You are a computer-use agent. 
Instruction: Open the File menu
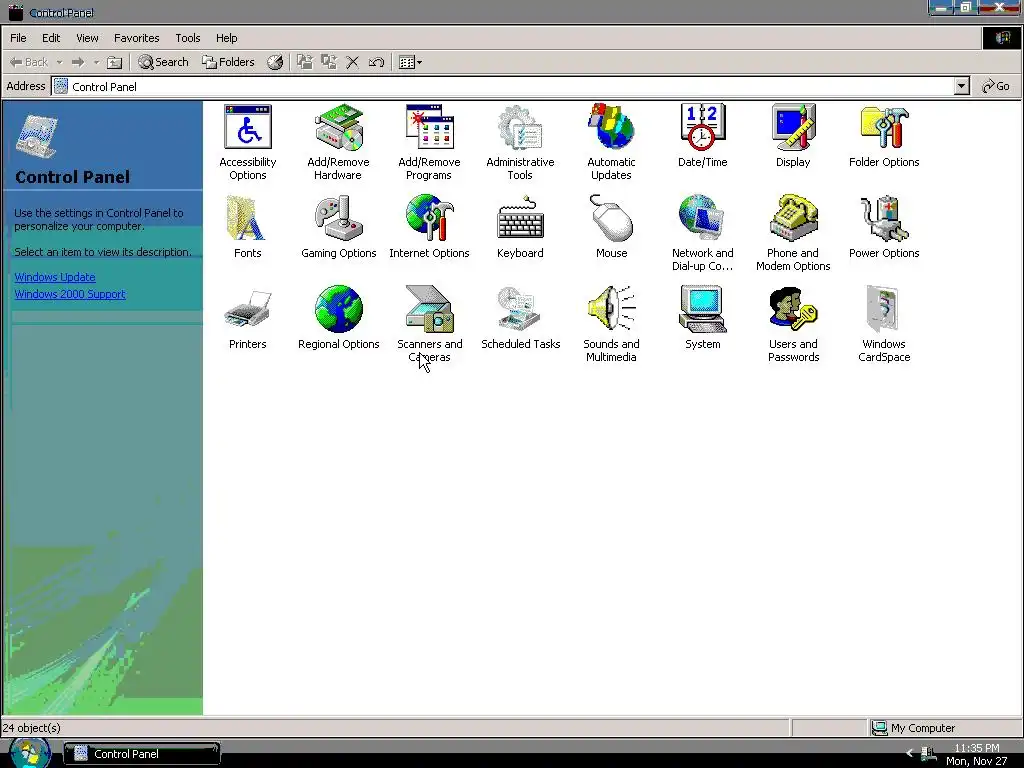click(18, 38)
